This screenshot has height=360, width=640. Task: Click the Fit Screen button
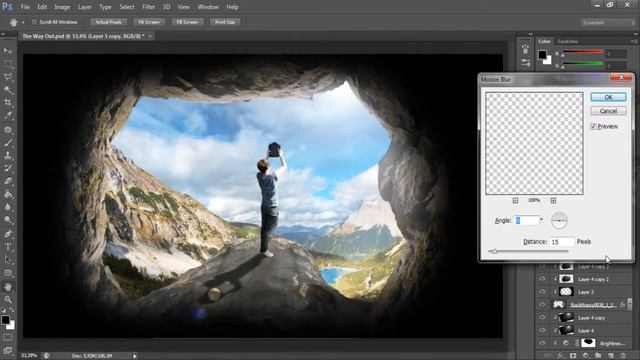[149, 22]
